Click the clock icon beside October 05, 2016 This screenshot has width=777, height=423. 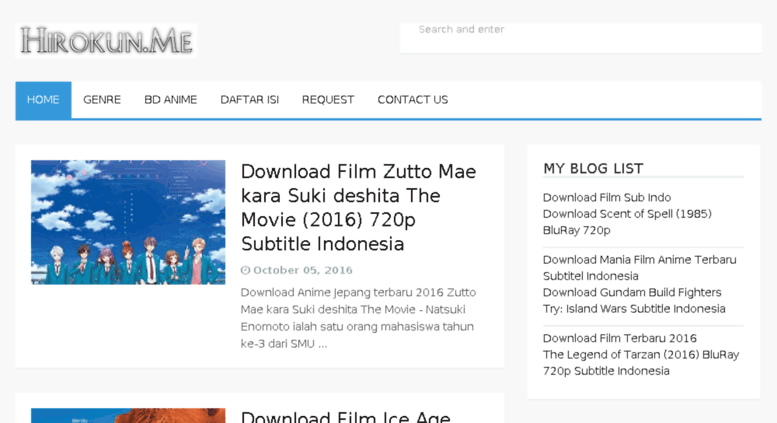pyautogui.click(x=245, y=270)
